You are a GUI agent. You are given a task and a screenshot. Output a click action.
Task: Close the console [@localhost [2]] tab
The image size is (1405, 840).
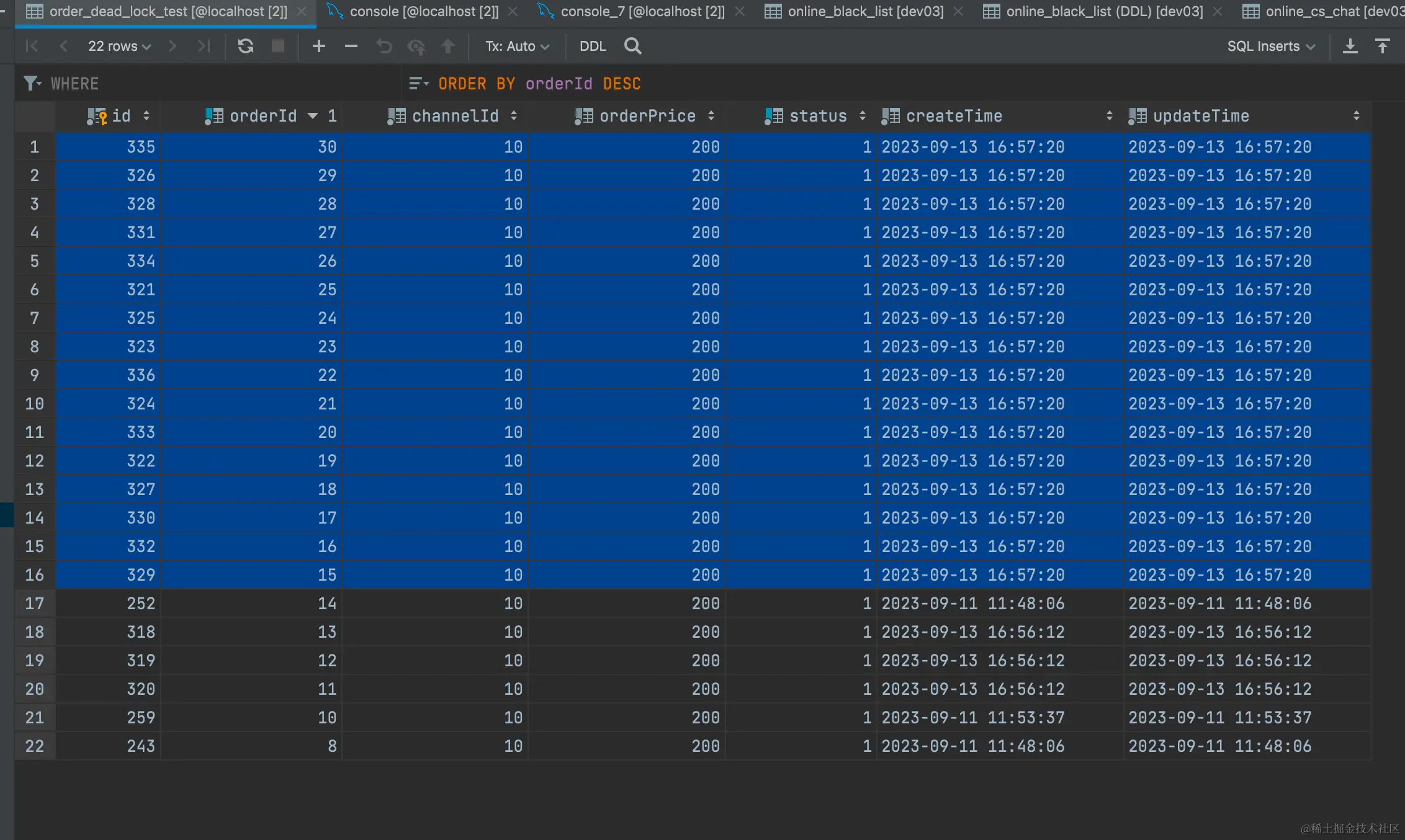[x=513, y=11]
